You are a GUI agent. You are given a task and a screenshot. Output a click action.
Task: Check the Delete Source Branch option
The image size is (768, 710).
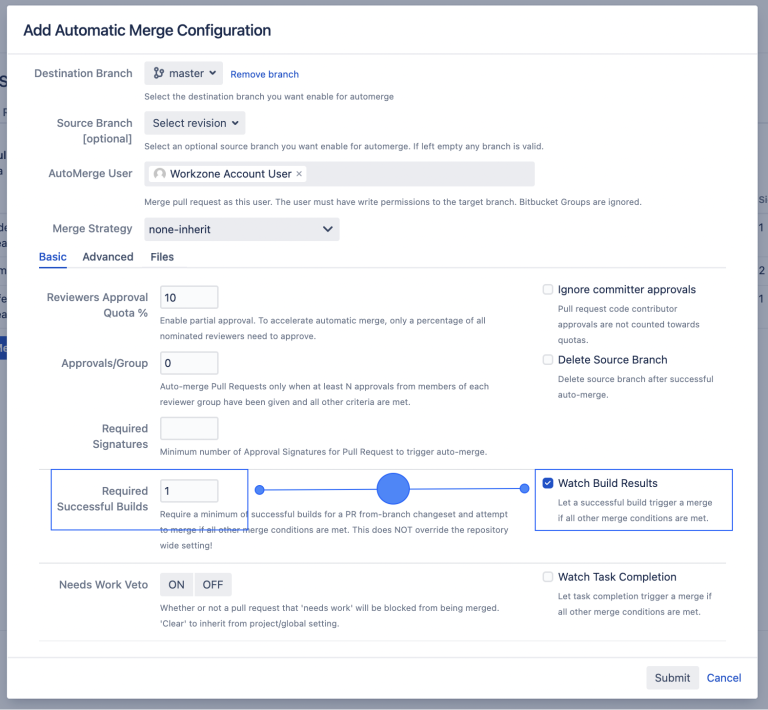click(547, 360)
